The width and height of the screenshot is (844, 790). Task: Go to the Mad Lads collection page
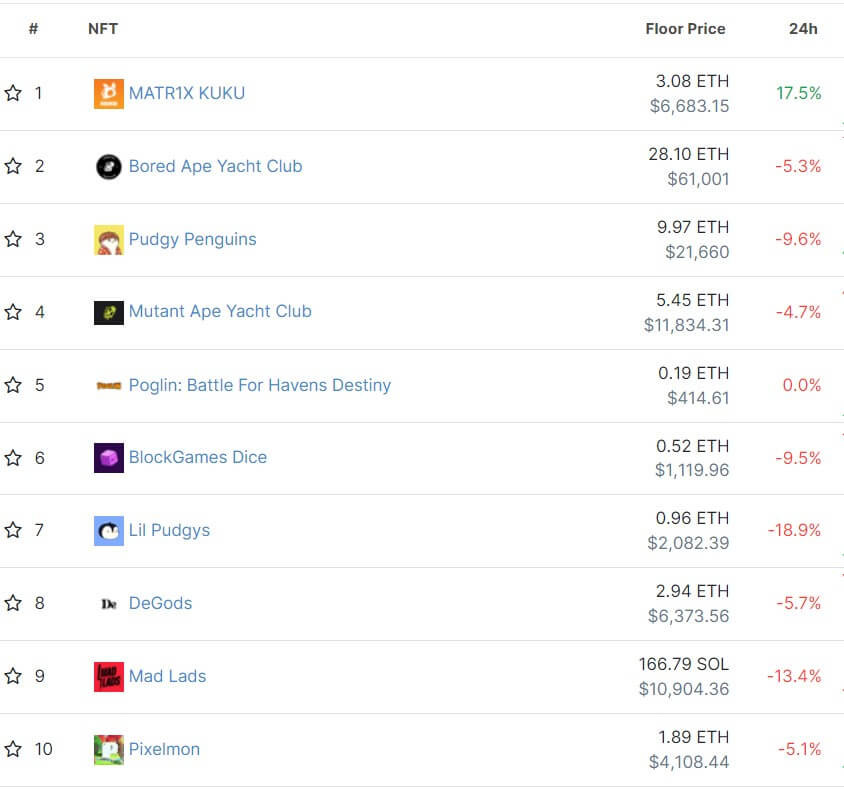pos(167,677)
